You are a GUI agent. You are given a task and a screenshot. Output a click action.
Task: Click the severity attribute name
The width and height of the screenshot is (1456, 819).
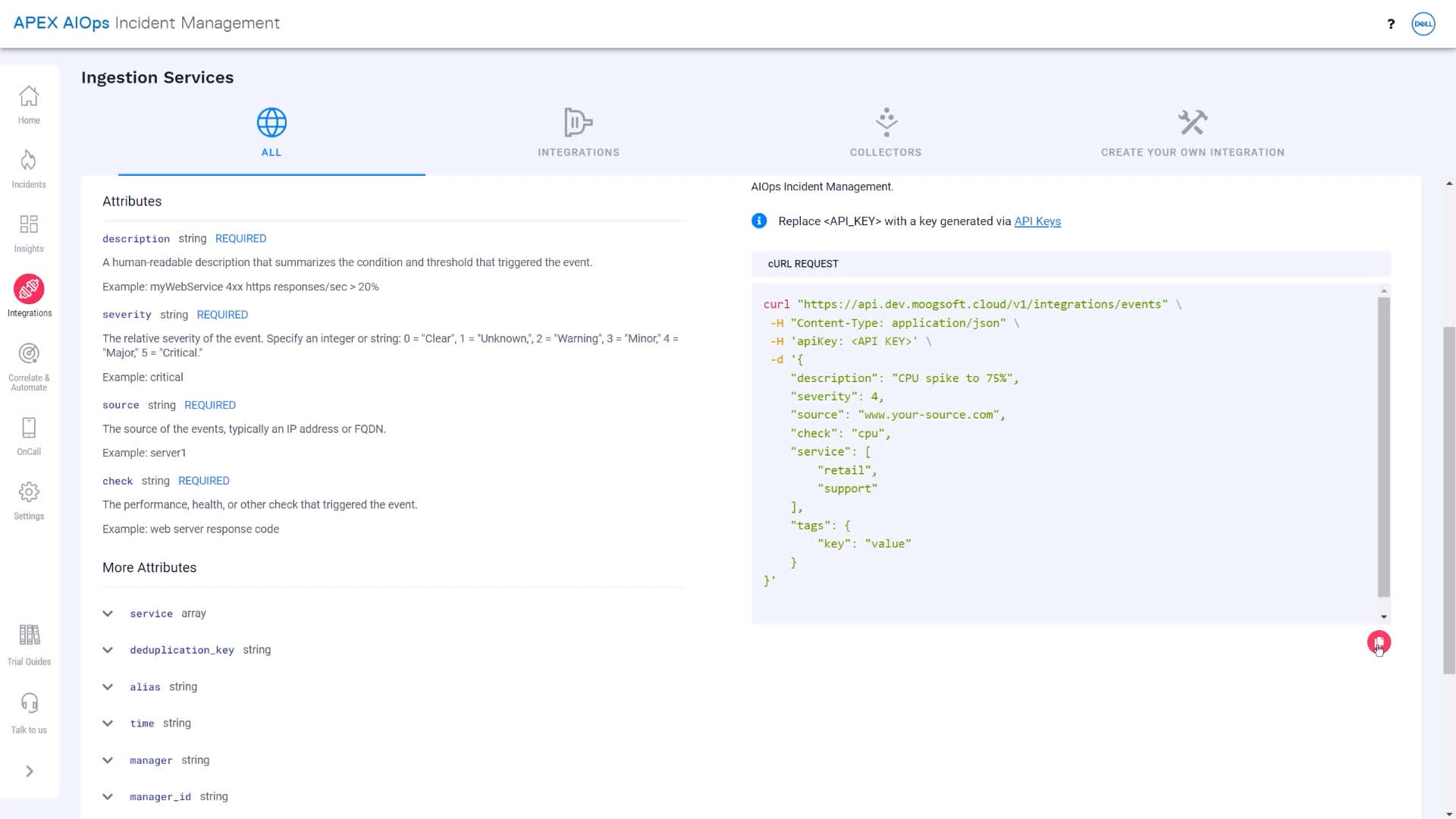click(x=127, y=315)
